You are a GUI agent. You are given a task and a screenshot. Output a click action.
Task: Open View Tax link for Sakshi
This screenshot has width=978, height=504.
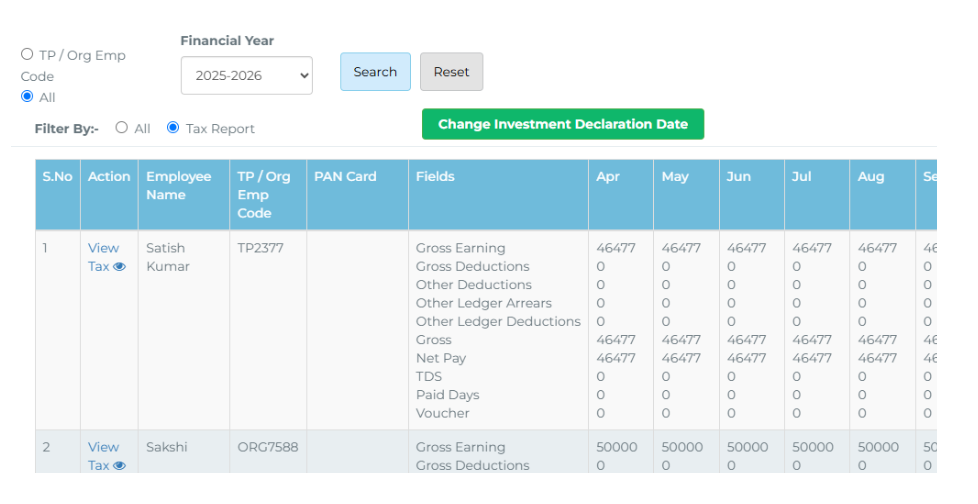(x=103, y=447)
